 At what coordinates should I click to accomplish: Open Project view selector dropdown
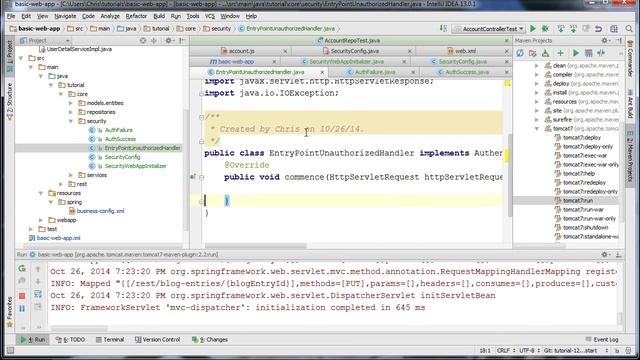click(67, 40)
